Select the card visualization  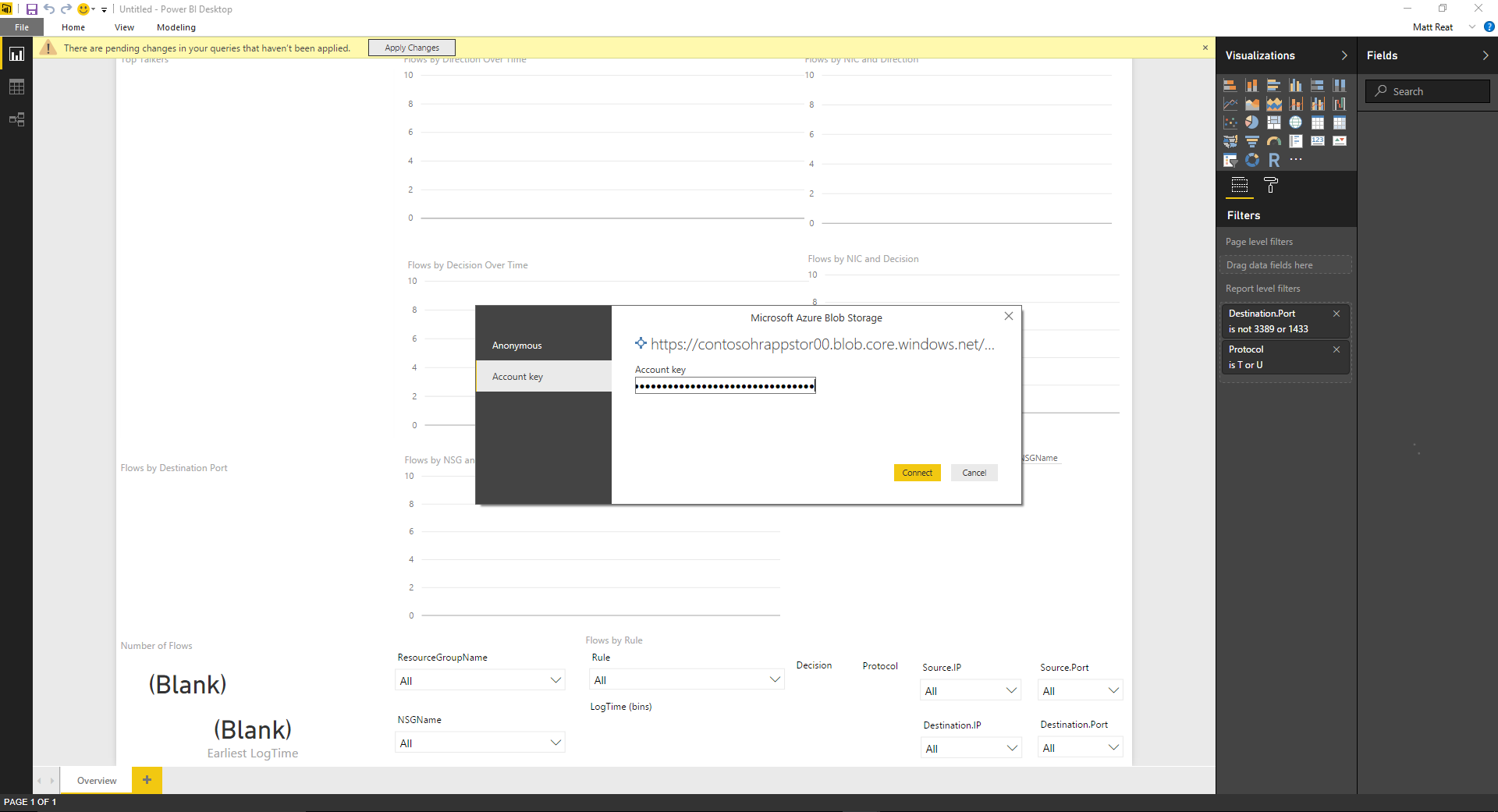(x=1318, y=141)
